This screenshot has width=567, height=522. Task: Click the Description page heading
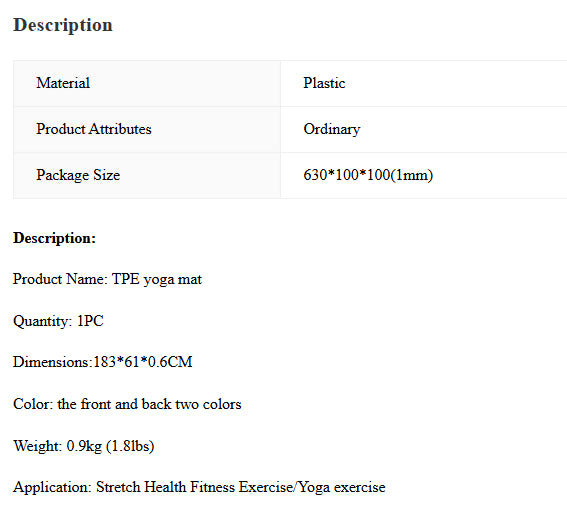tap(63, 25)
